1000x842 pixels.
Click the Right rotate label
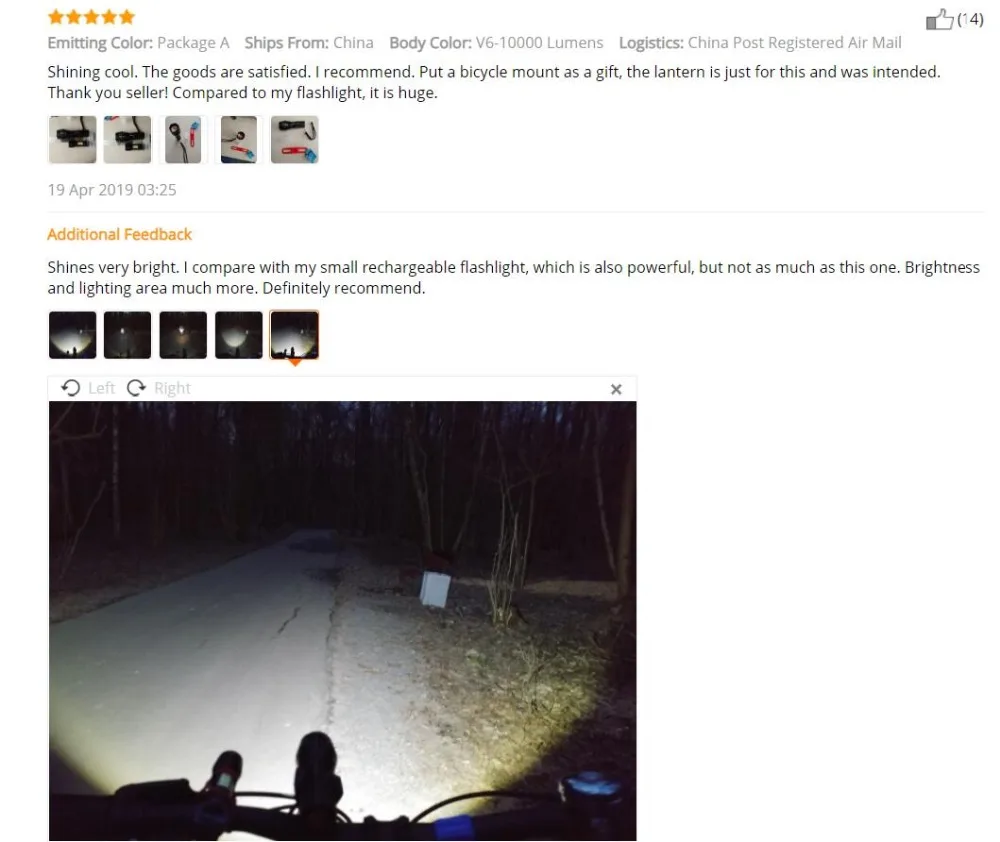point(172,388)
